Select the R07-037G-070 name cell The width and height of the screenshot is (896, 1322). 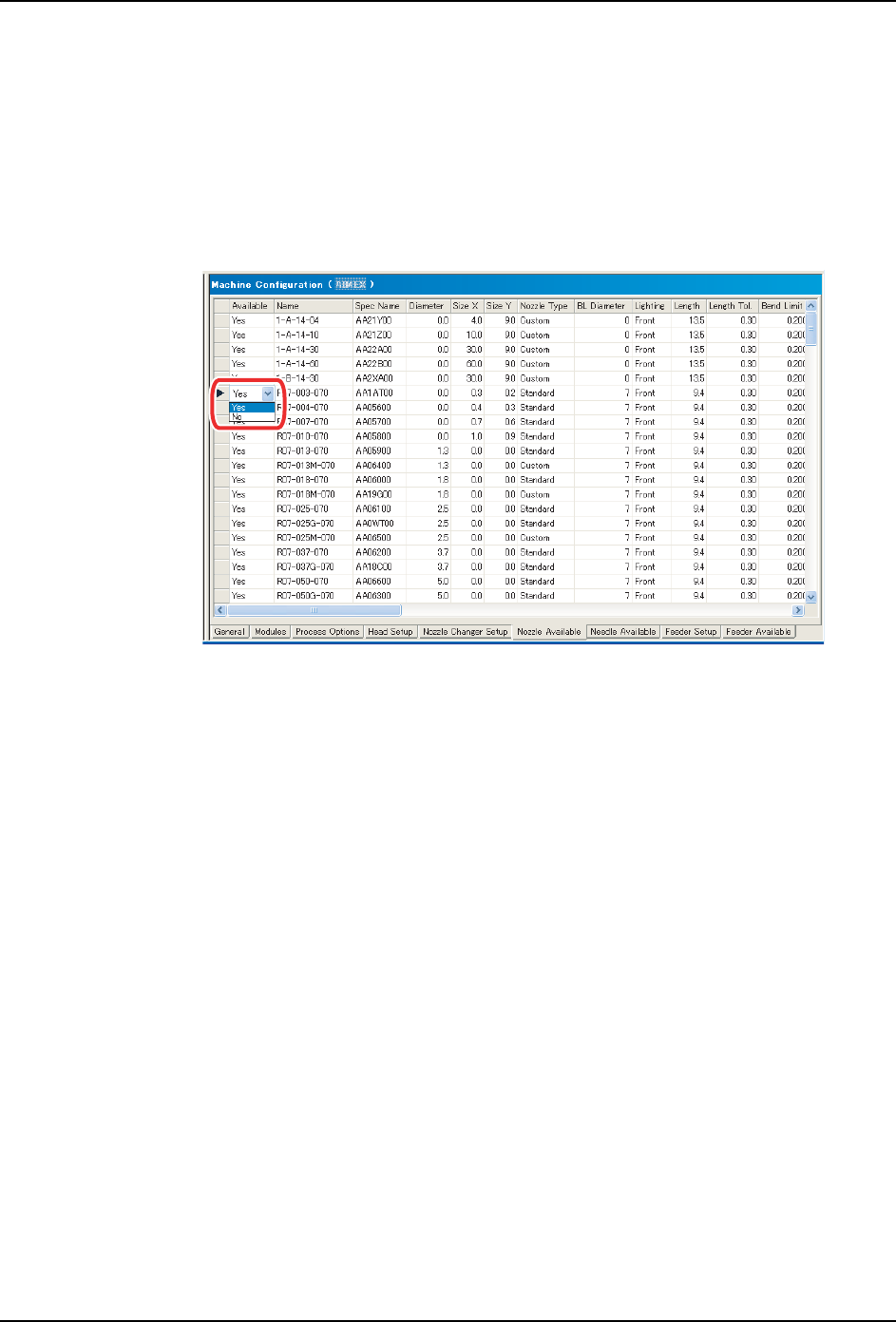(x=314, y=567)
